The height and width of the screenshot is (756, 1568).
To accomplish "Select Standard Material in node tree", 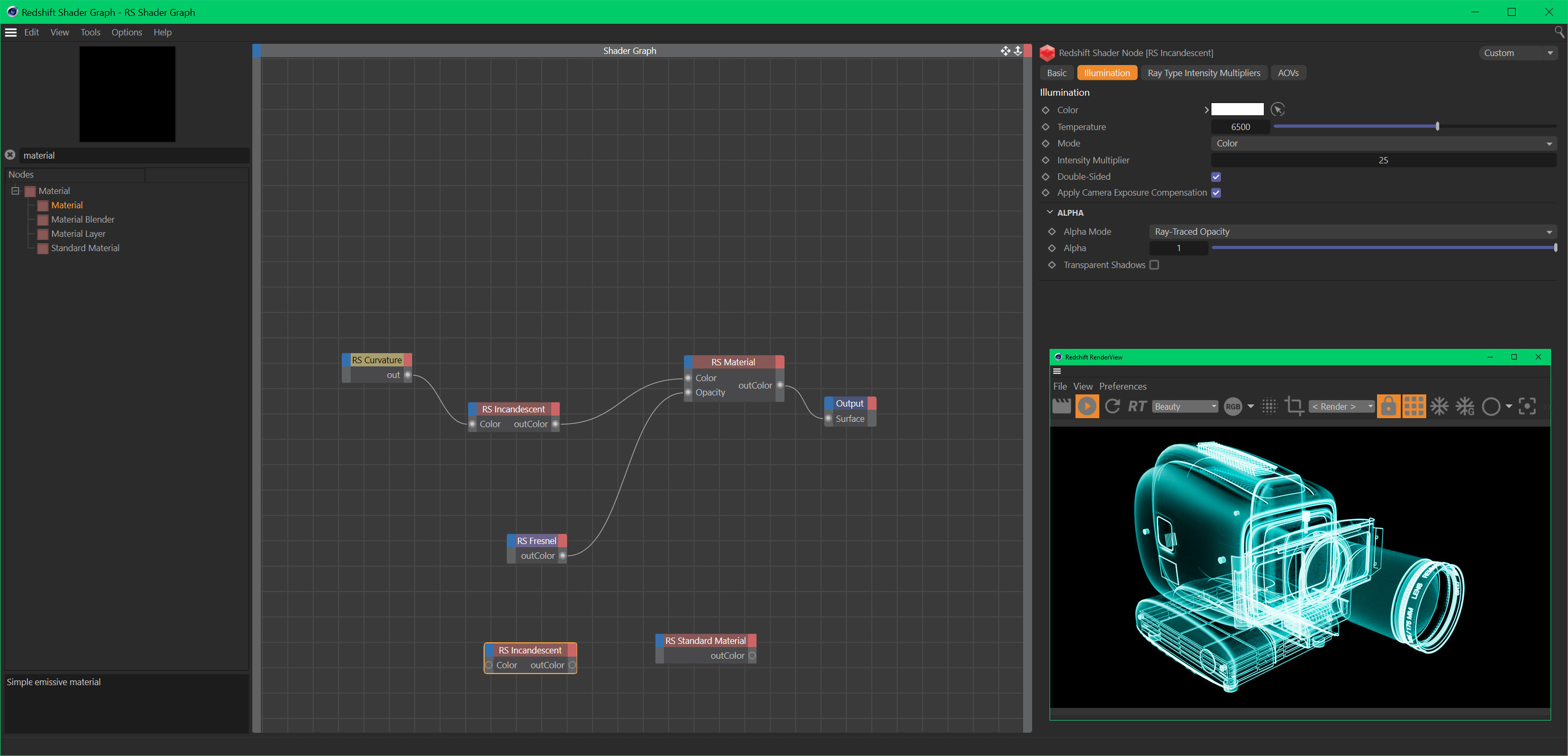I will [85, 248].
